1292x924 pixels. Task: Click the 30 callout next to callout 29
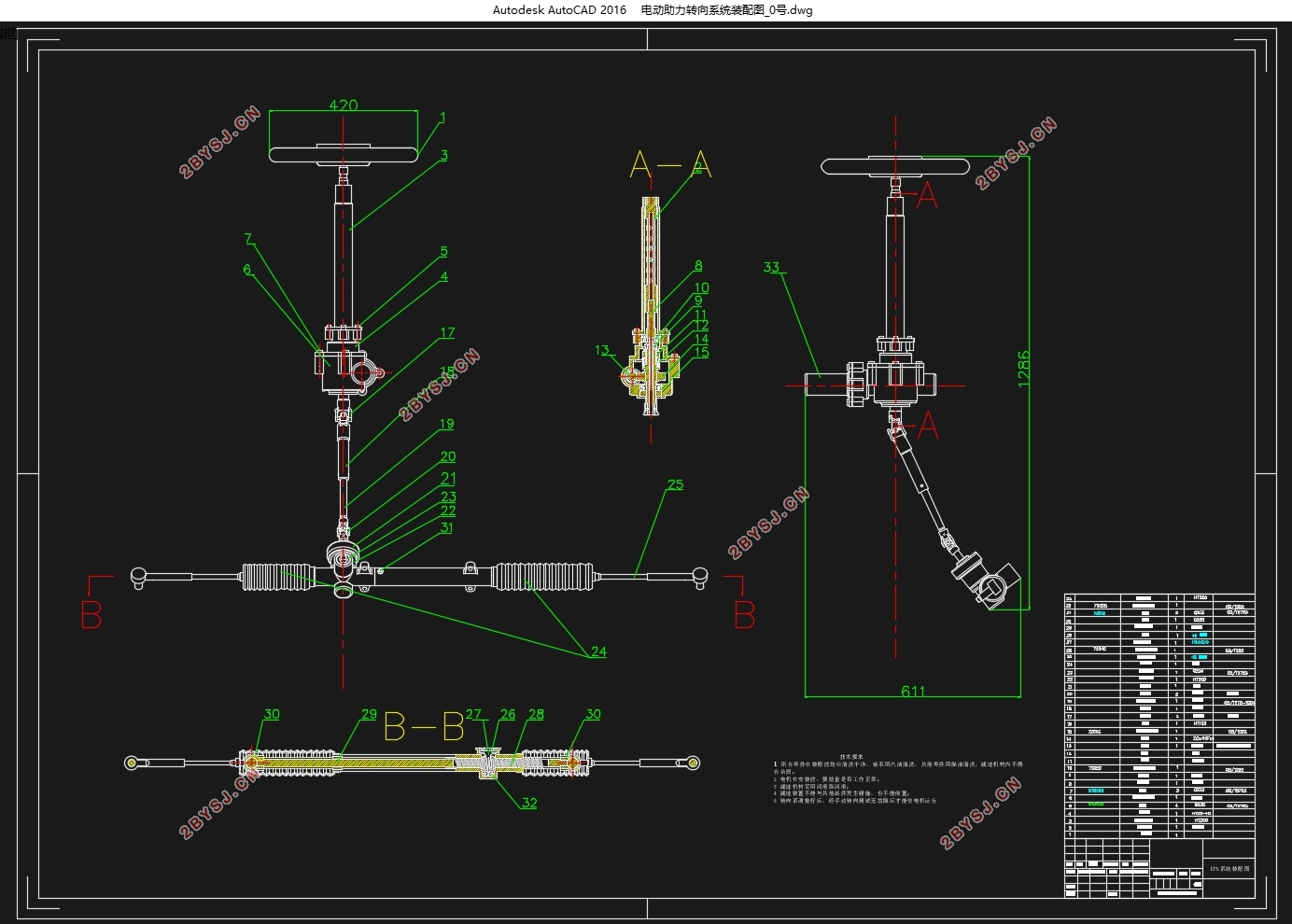click(272, 714)
